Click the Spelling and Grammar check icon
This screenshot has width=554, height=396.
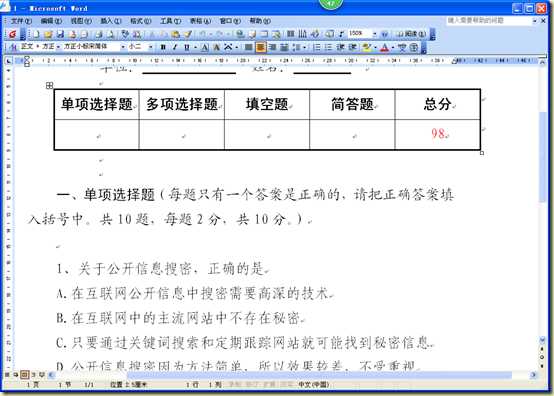[x=125, y=34]
